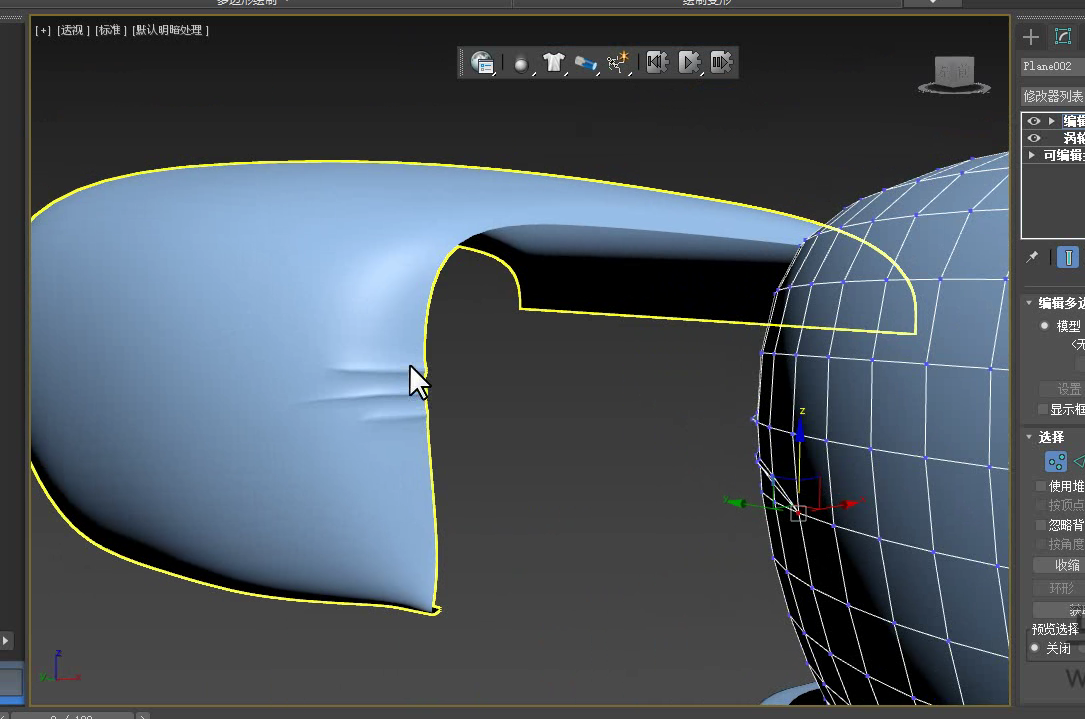This screenshot has height=719, width=1085.
Task: Open the Create panel plus tab
Action: point(1031,37)
